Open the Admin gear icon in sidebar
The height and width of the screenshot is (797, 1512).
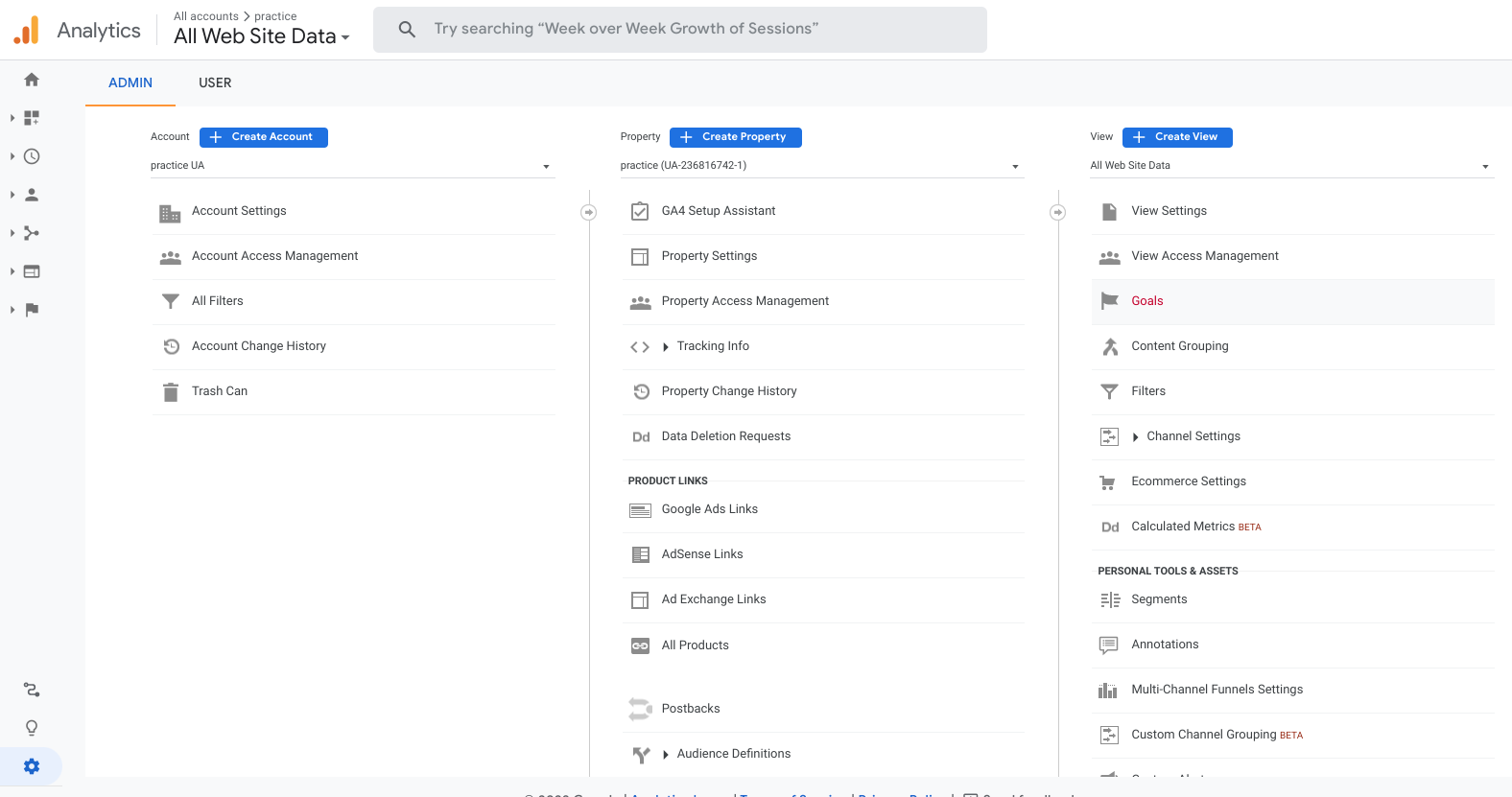(x=32, y=766)
